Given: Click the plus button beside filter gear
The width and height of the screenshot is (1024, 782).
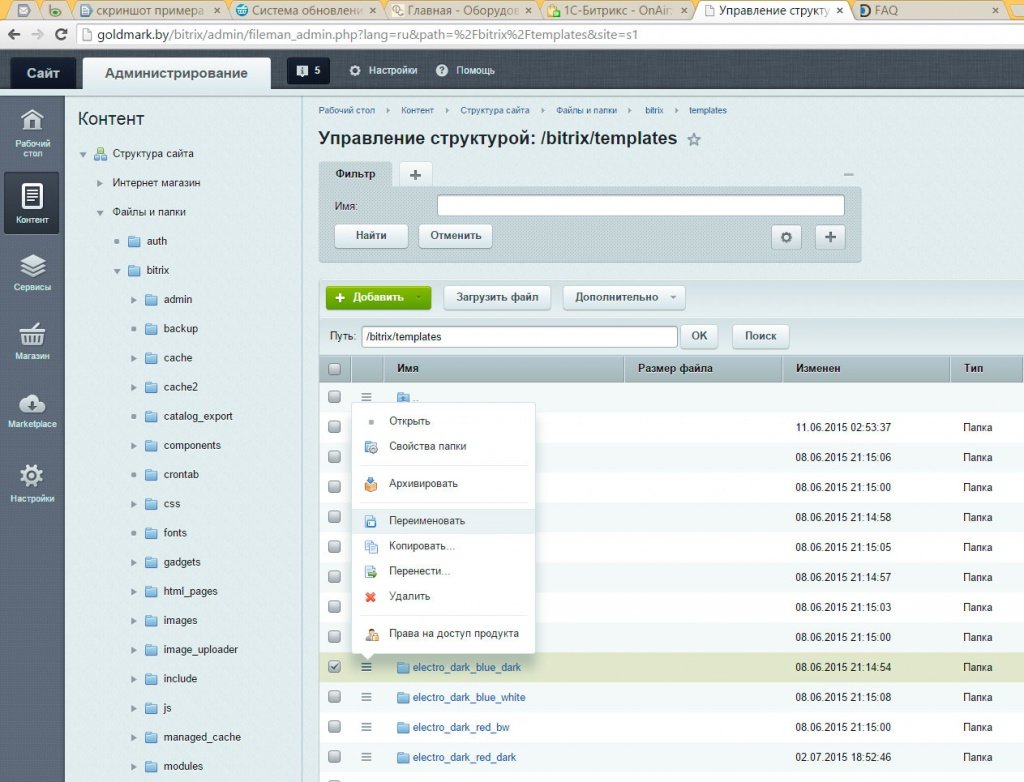Looking at the screenshot, I should coord(830,236).
